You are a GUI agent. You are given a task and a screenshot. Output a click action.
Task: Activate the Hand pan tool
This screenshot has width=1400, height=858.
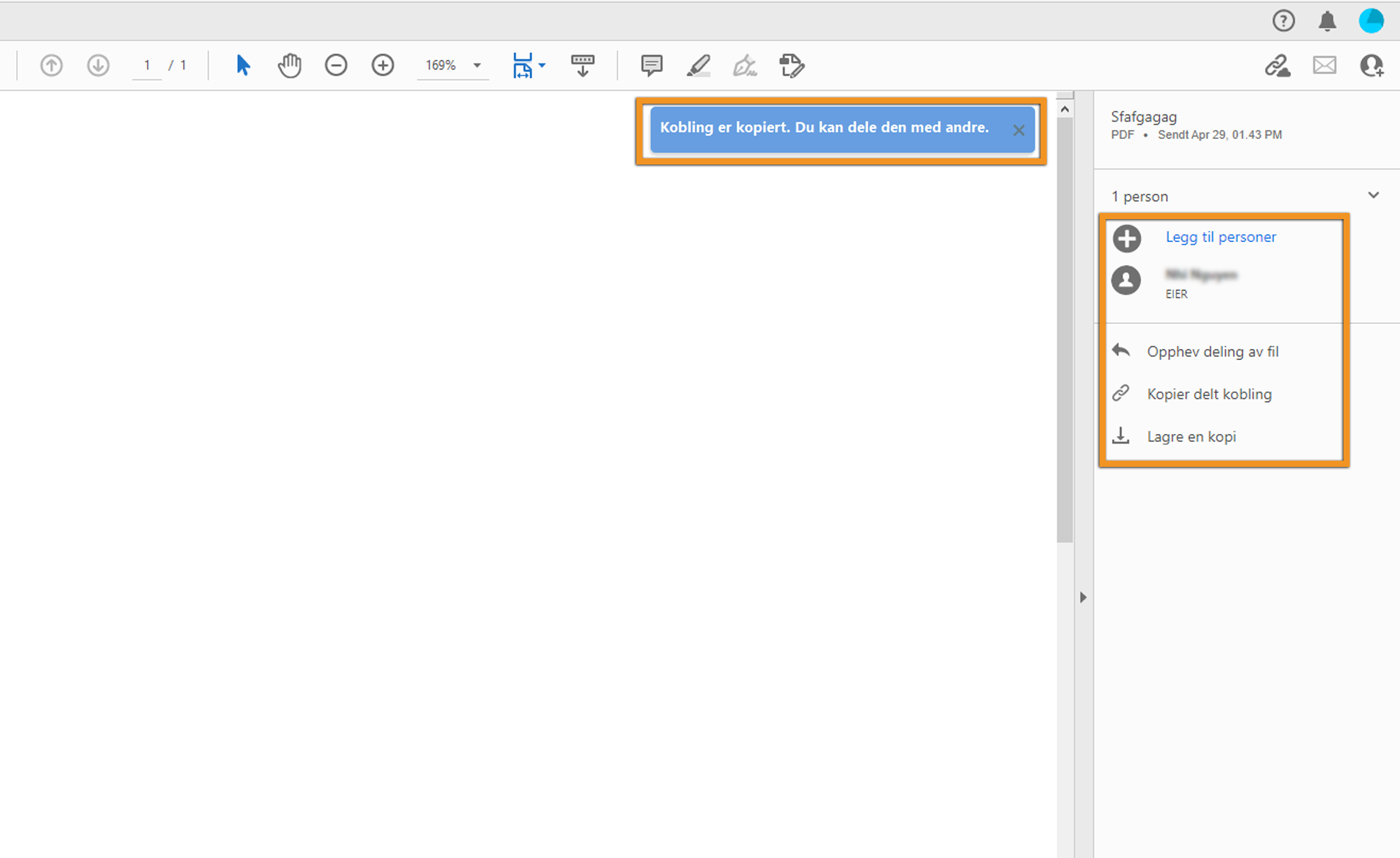click(289, 65)
